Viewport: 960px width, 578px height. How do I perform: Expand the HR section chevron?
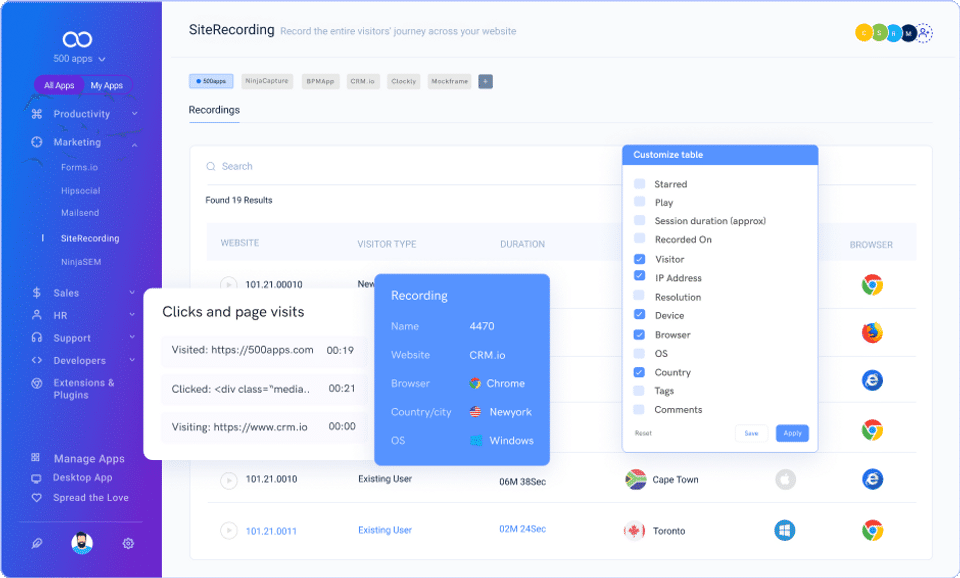[132, 315]
